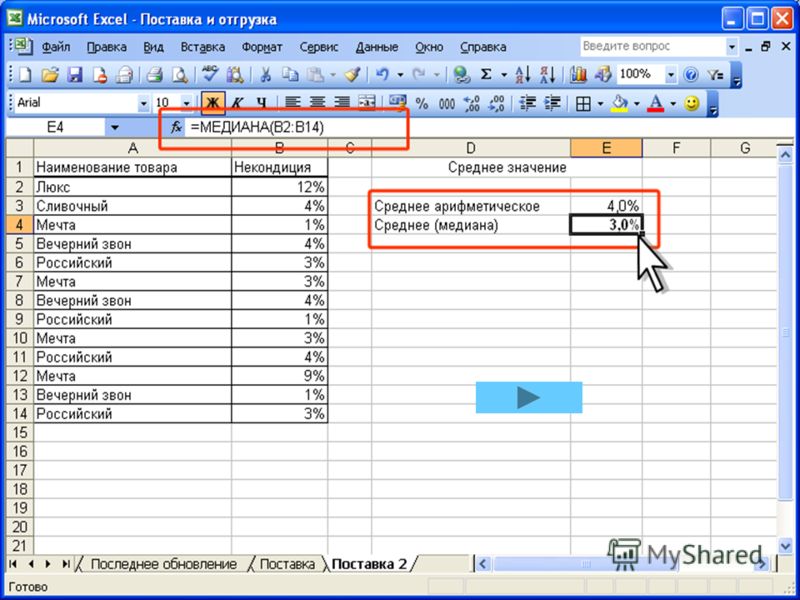Cut selection with scissors icon
The height and width of the screenshot is (600, 800).
(x=265, y=75)
